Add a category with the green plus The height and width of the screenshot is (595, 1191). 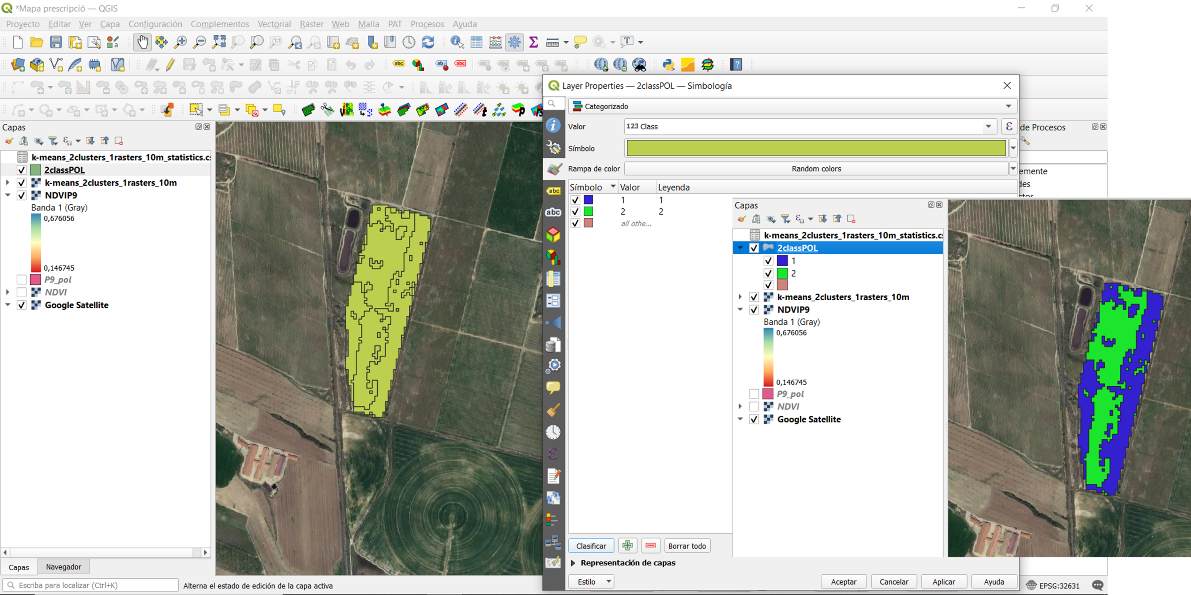tap(628, 546)
